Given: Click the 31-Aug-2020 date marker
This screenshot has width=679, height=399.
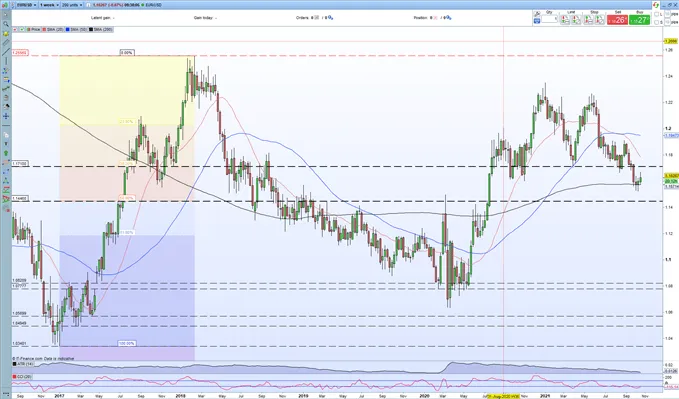Looking at the screenshot, I should (x=503, y=396).
